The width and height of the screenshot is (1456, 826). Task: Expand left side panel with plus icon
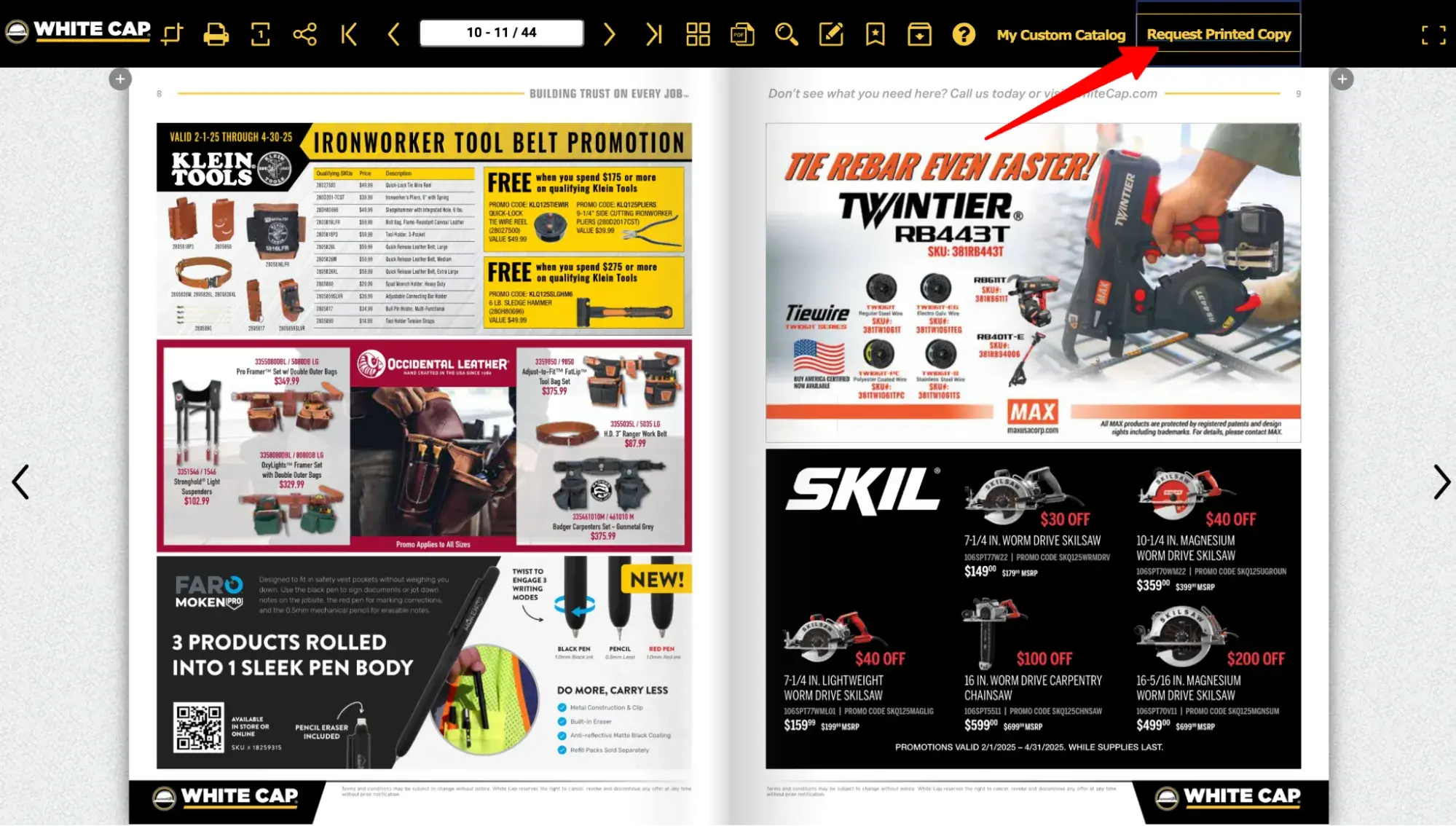120,79
